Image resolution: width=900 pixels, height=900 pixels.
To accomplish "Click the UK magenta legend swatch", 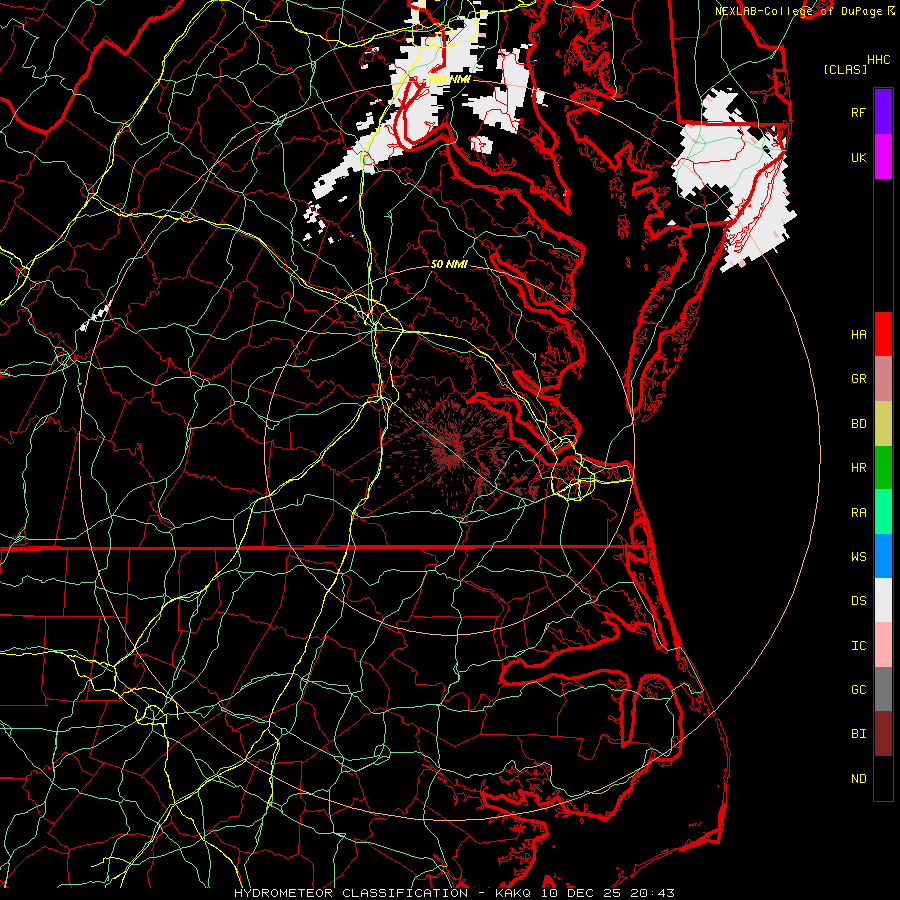I will tap(883, 157).
